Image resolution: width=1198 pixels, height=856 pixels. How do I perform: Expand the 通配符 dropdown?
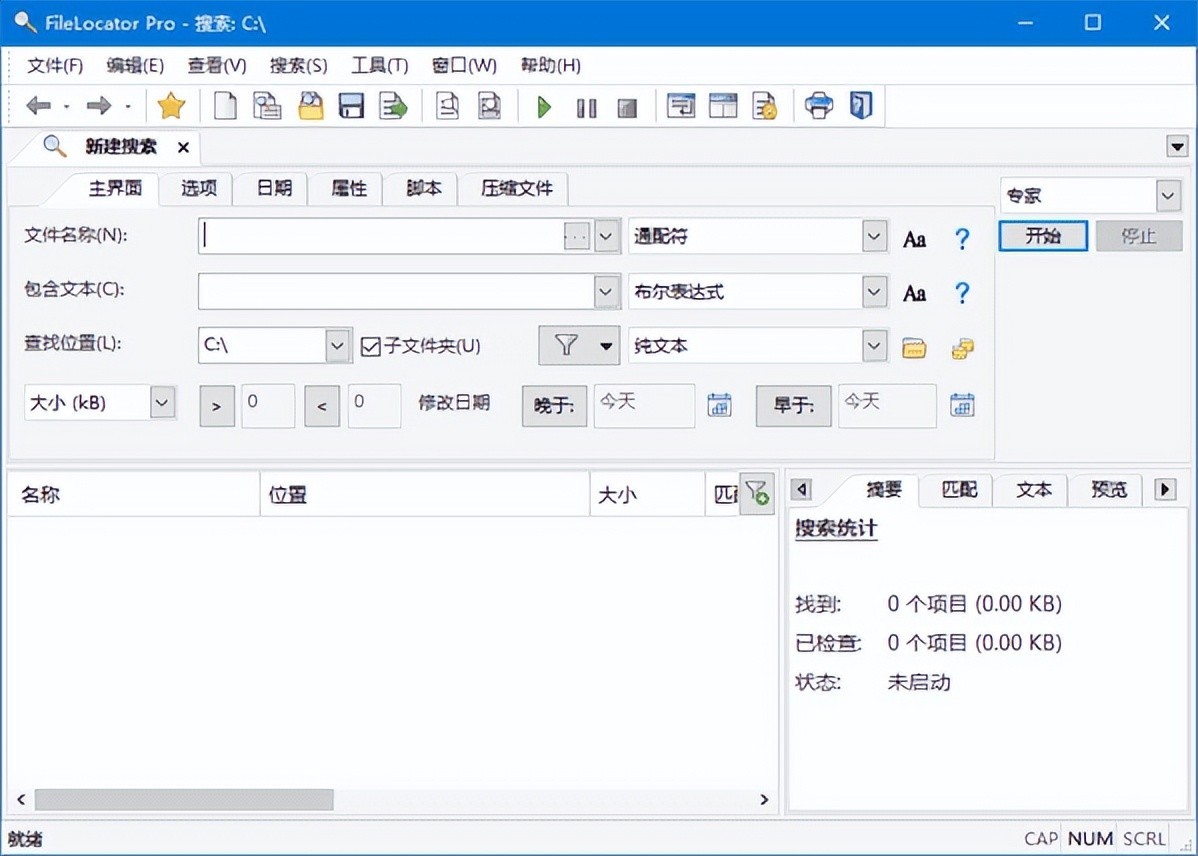coord(875,237)
